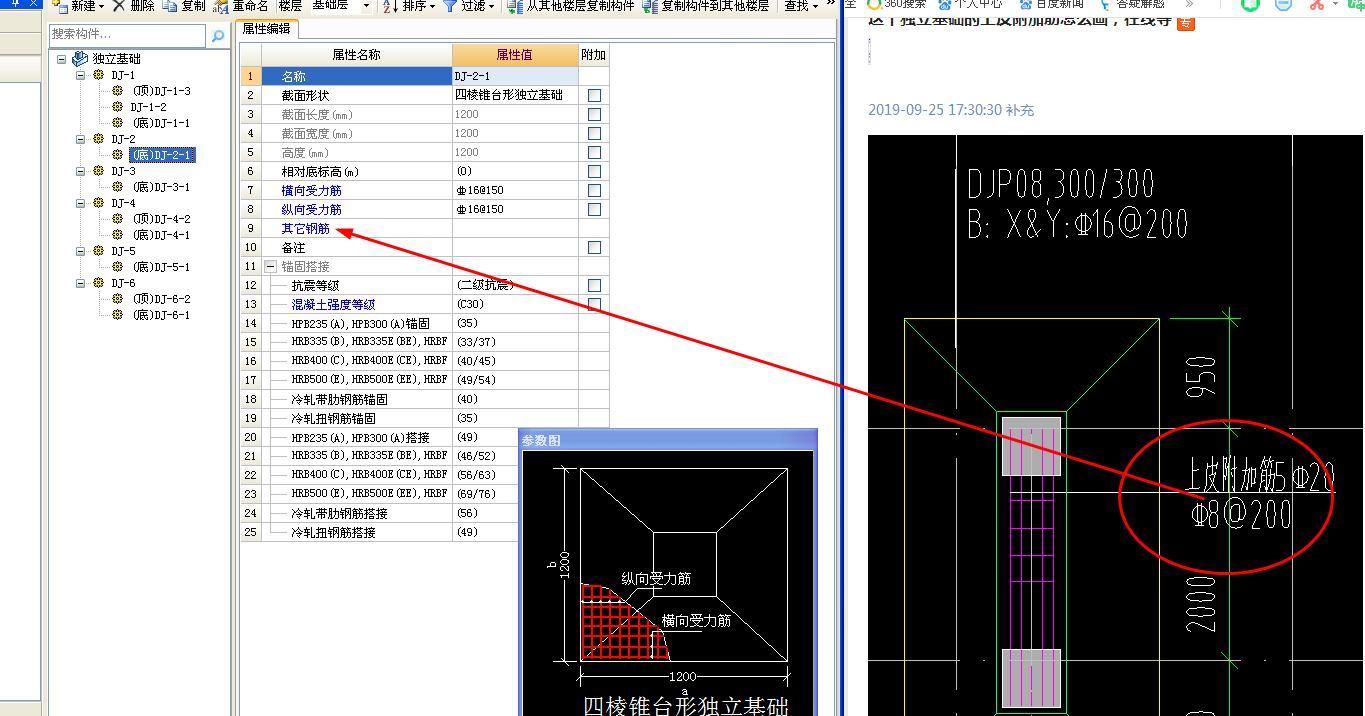This screenshot has height=716, width=1365.
Task: Tick the 附加 checkbox for 抗震等级
Action: pyautogui.click(x=594, y=285)
